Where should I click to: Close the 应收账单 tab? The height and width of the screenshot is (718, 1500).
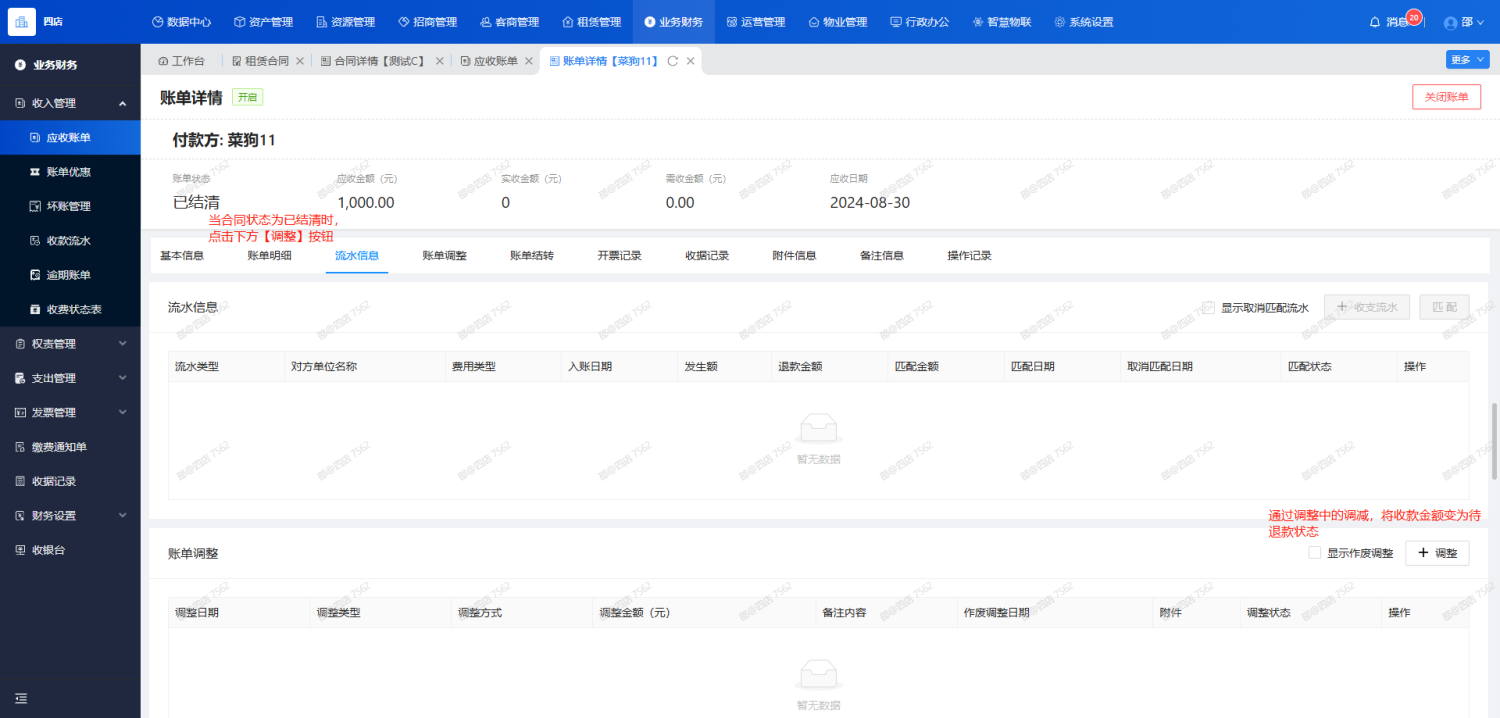[x=529, y=61]
